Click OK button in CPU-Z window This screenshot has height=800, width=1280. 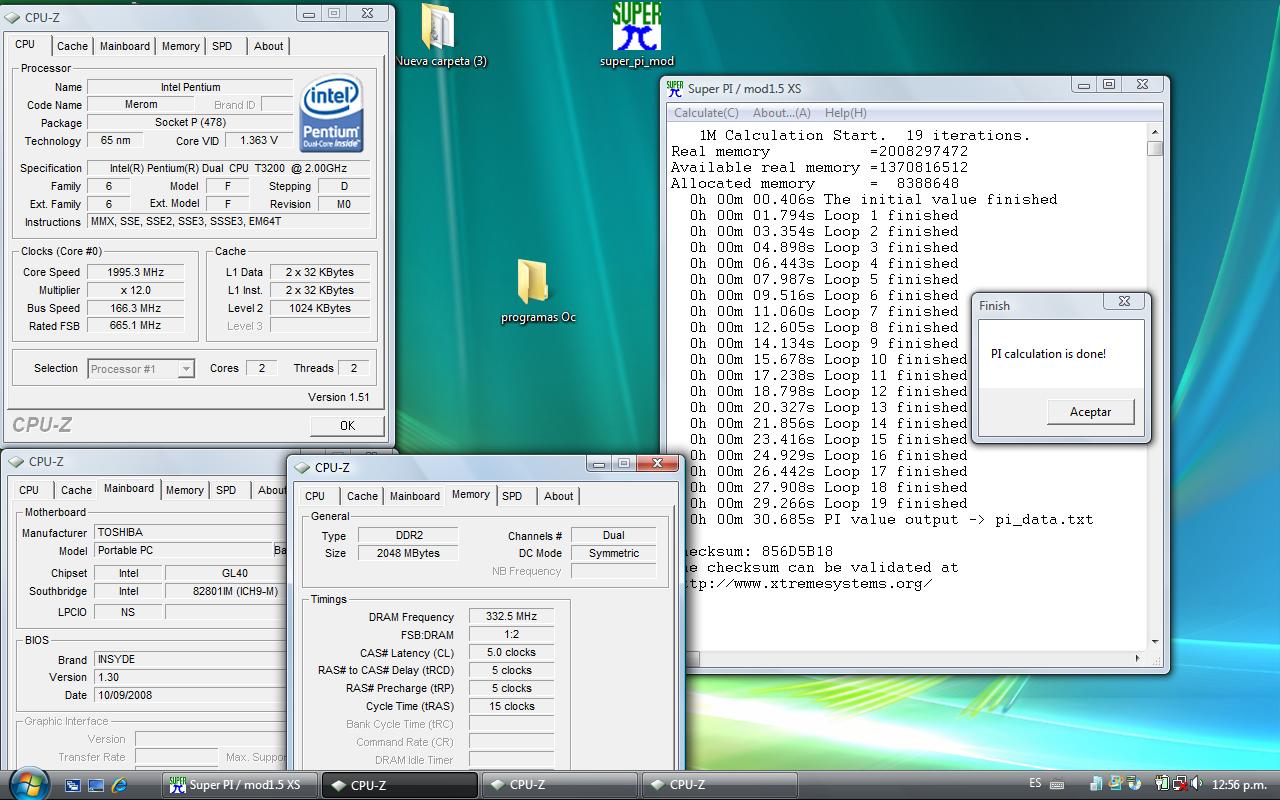click(x=347, y=425)
